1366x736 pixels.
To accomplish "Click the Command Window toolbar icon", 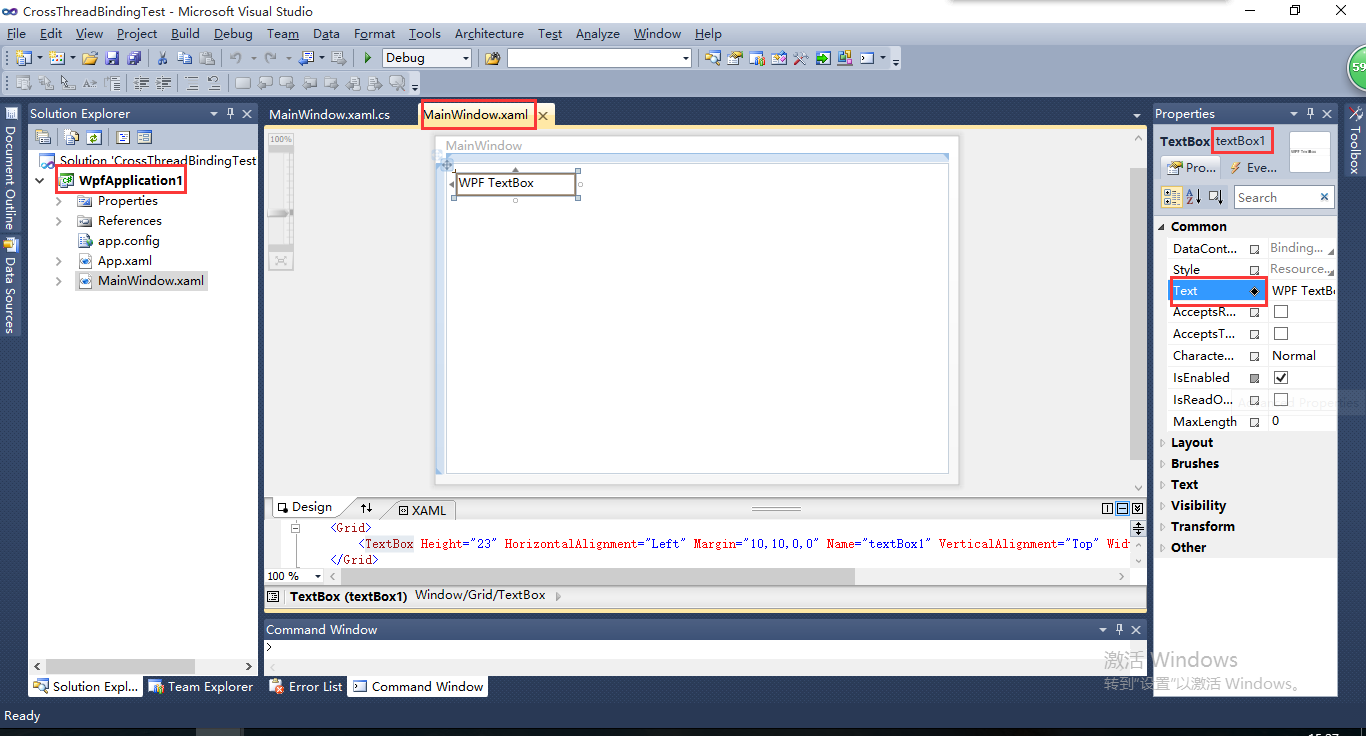I will pos(867,58).
